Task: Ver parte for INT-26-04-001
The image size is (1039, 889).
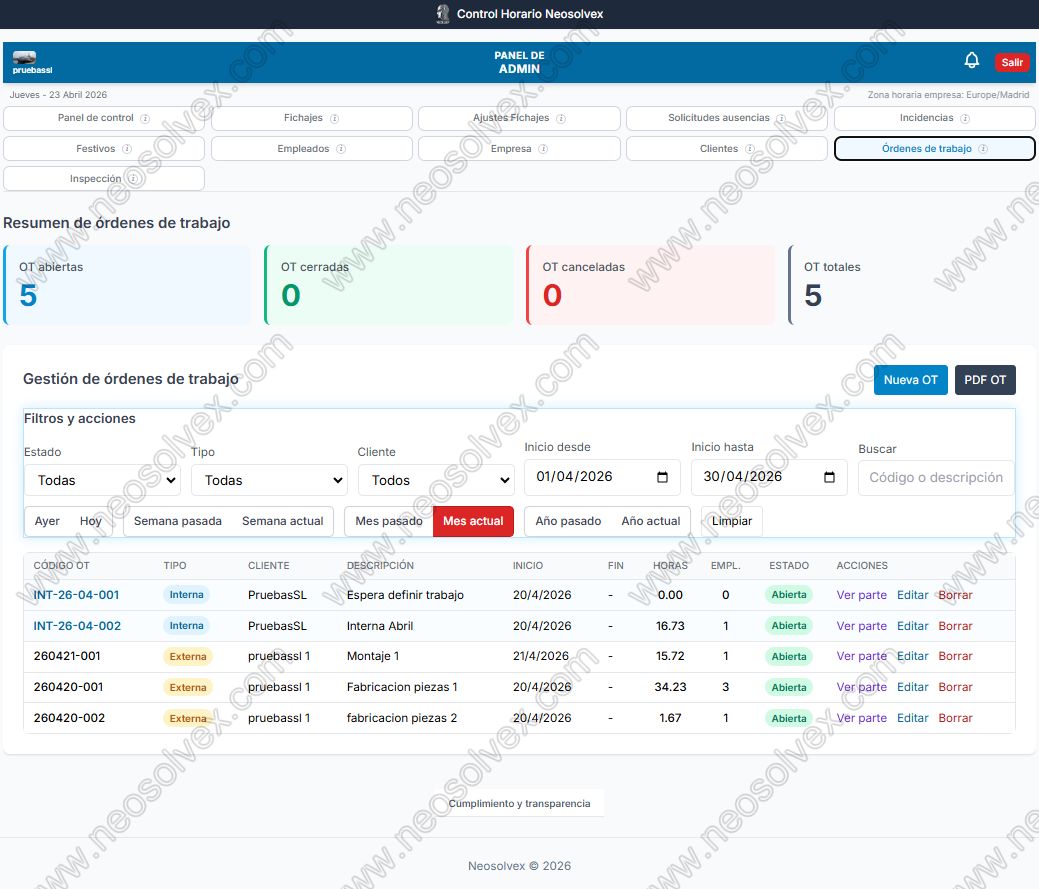Action: click(861, 595)
